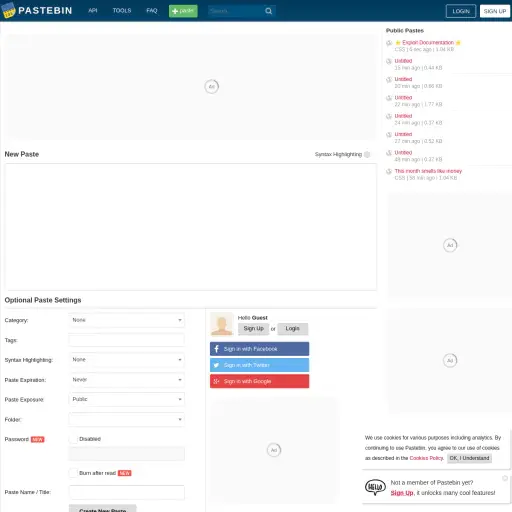Click the Hello speech bubble icon
The image size is (512, 512).
tap(375, 487)
